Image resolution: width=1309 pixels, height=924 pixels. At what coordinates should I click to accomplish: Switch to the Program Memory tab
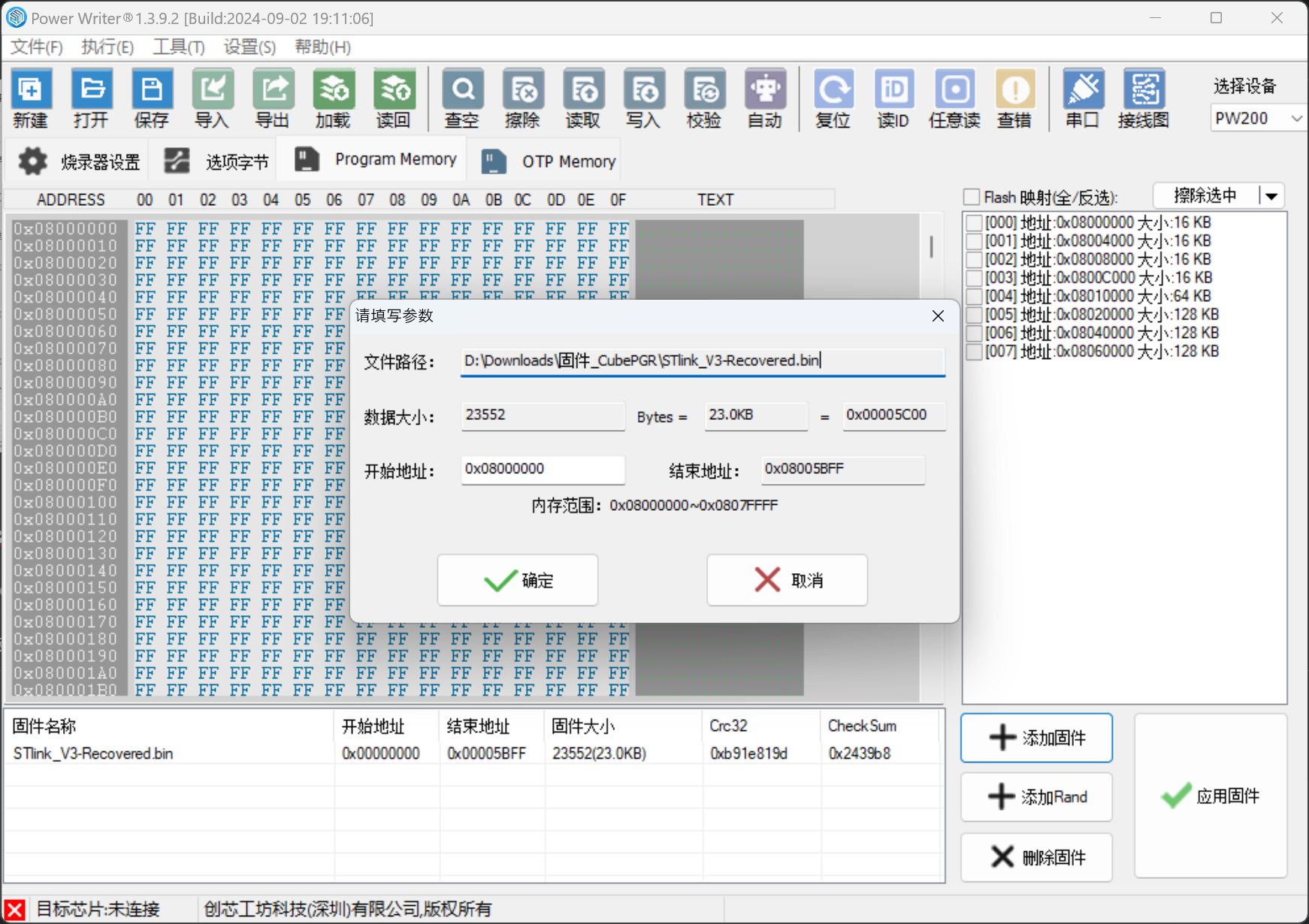point(373,159)
